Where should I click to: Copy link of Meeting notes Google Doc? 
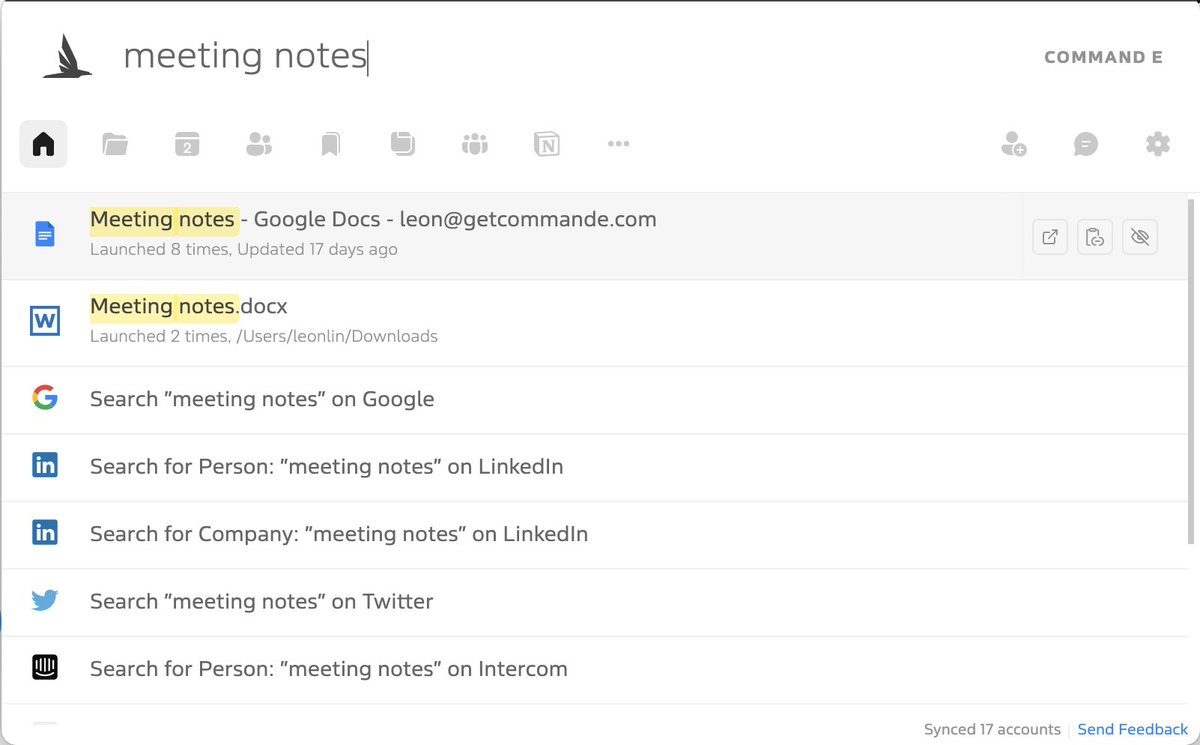tap(1095, 237)
